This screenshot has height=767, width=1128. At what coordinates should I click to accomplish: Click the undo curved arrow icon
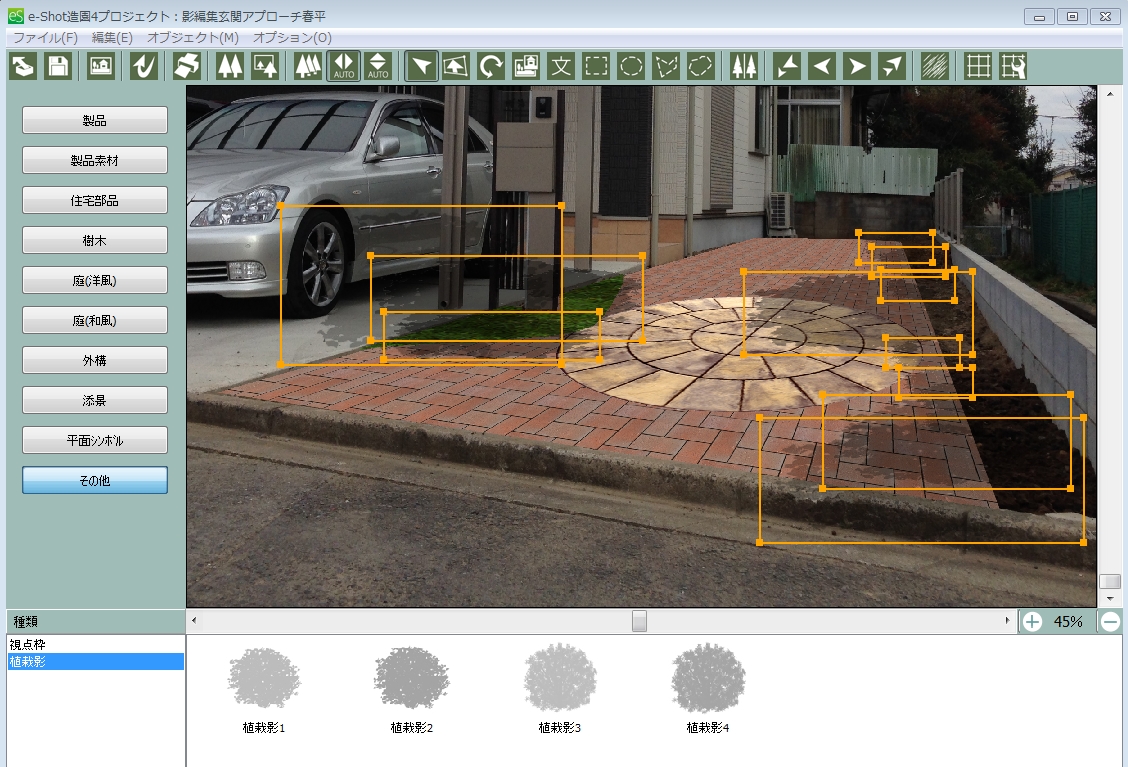[144, 66]
